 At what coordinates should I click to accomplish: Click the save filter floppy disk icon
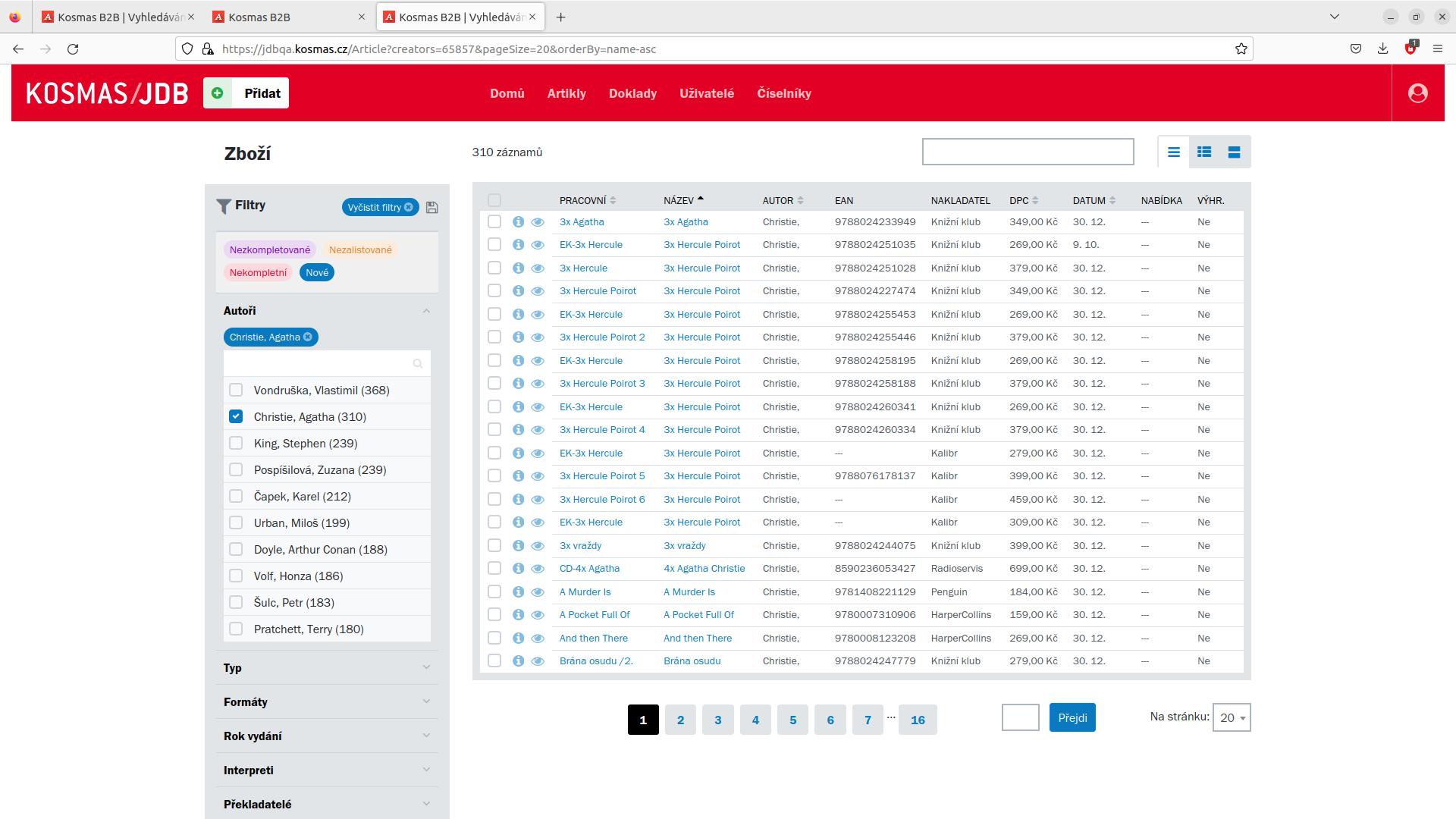click(x=432, y=207)
